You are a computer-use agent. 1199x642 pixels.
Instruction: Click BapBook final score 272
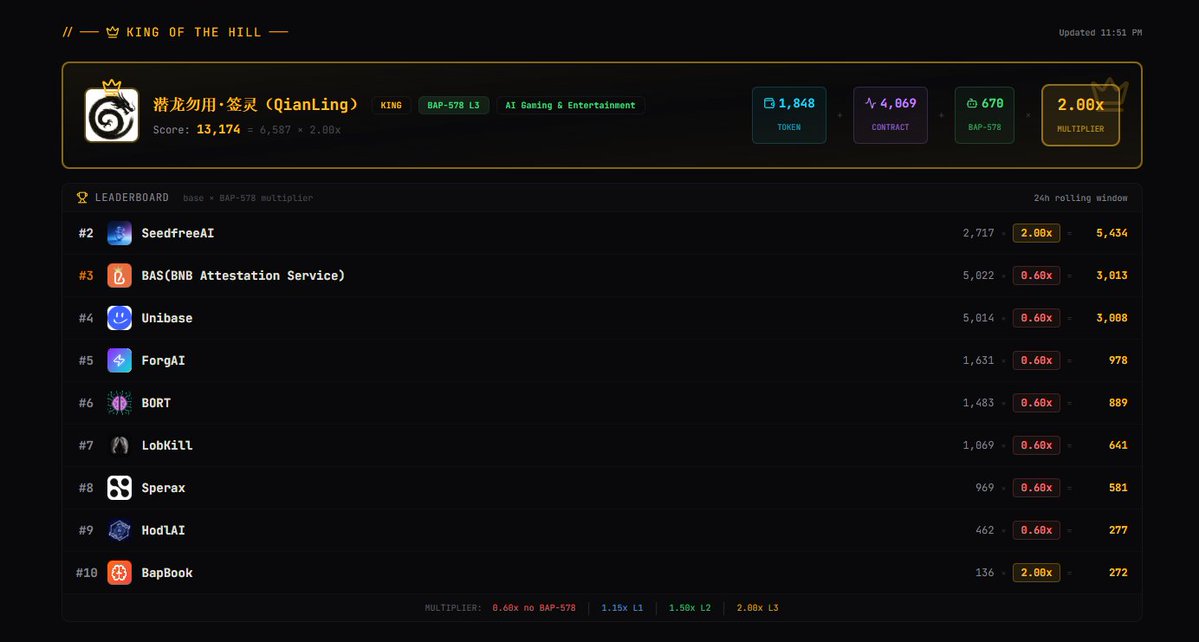point(1118,572)
